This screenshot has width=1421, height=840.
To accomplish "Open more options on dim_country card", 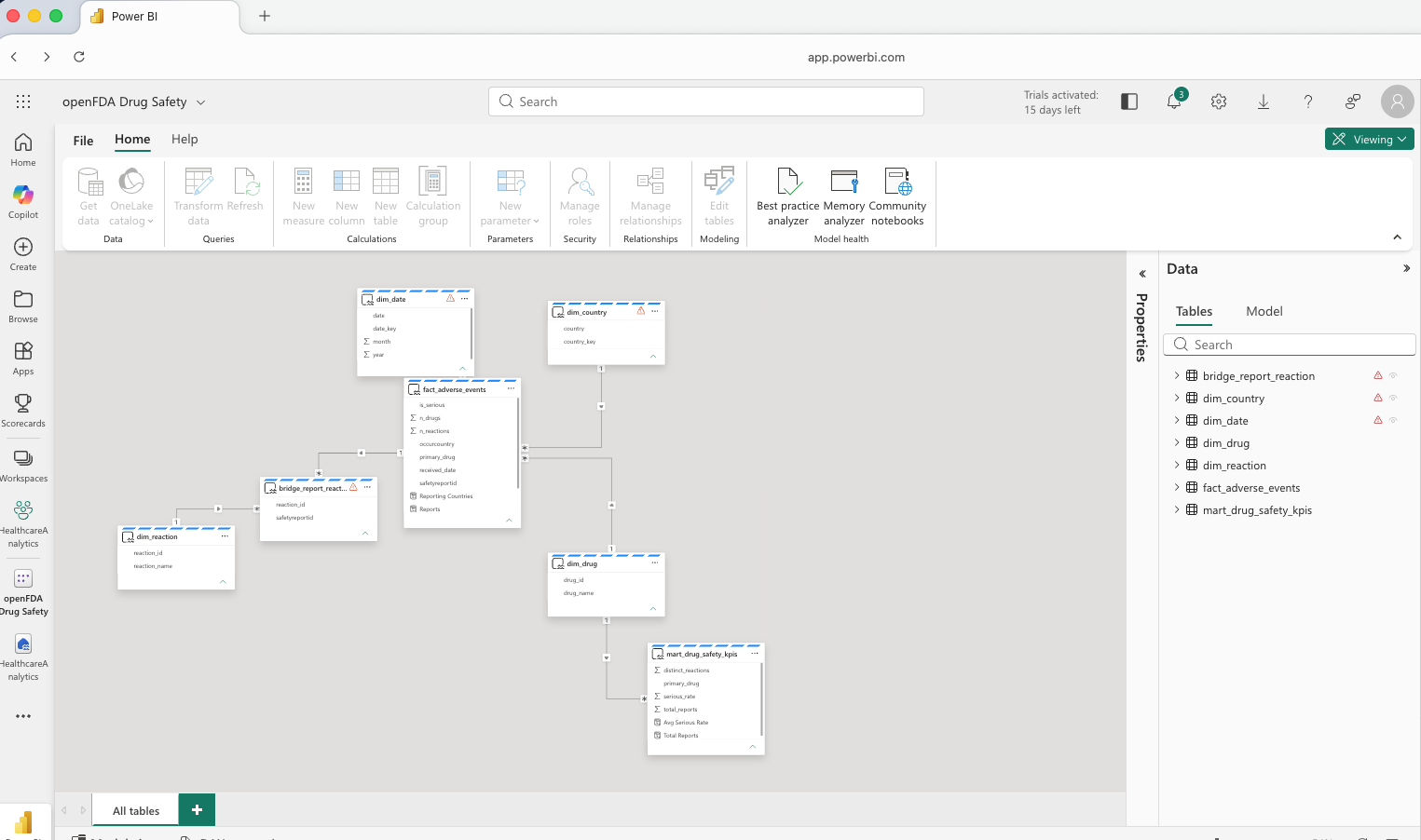I will coord(654,312).
